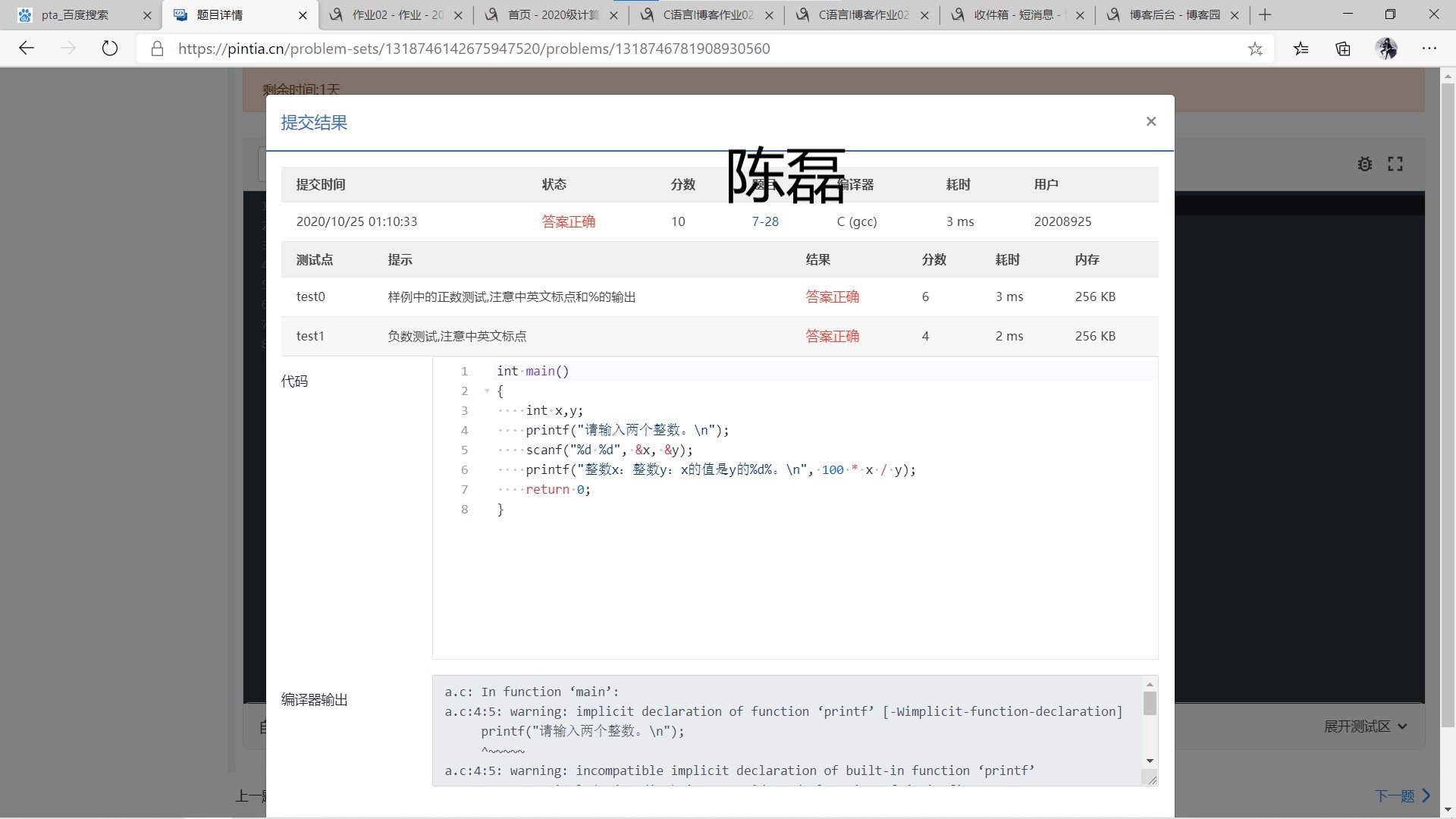Go to next problem 下一题

[x=1401, y=795]
